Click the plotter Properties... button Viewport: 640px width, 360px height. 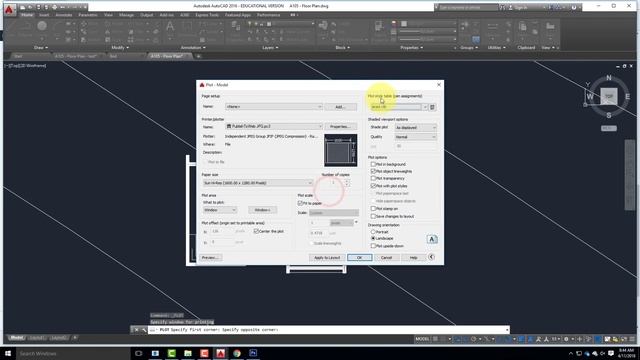[340, 127]
